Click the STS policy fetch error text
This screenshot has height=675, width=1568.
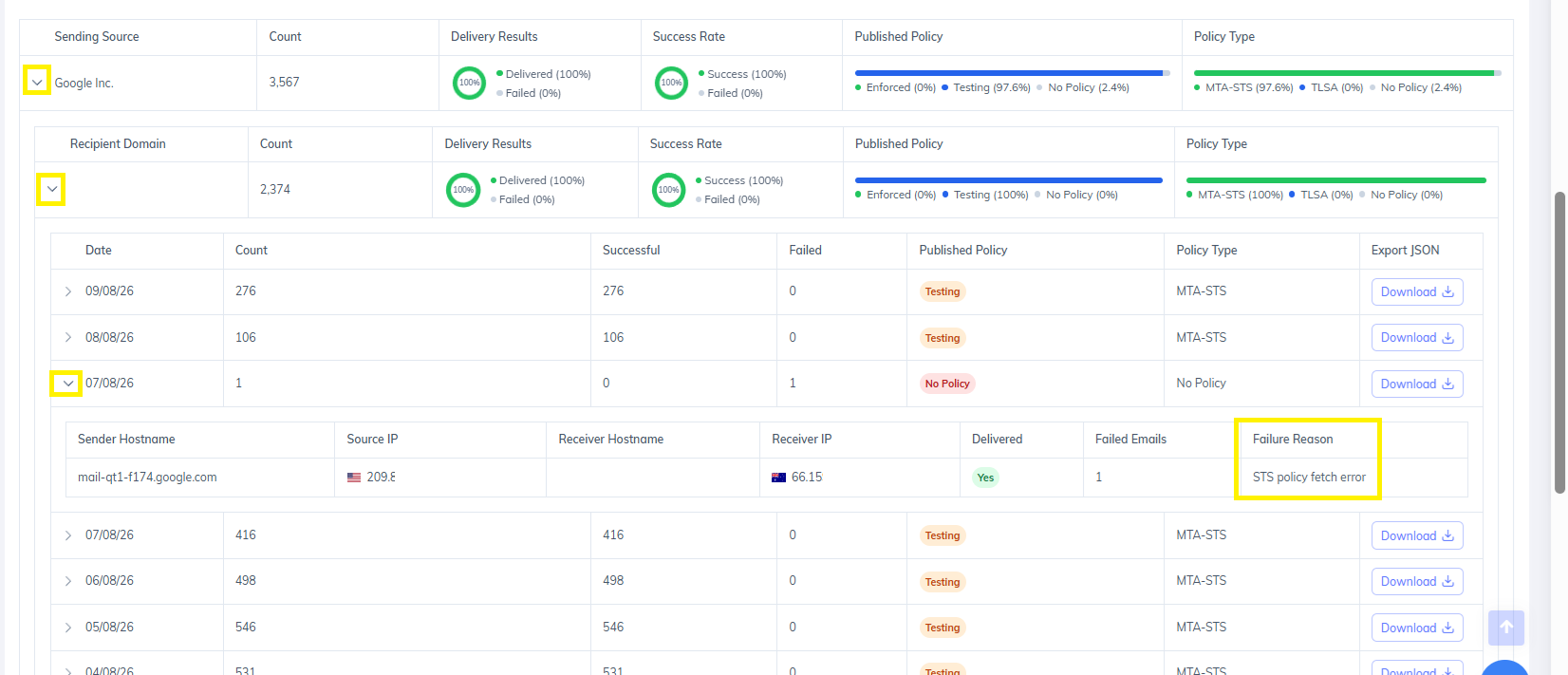pyautogui.click(x=1309, y=478)
